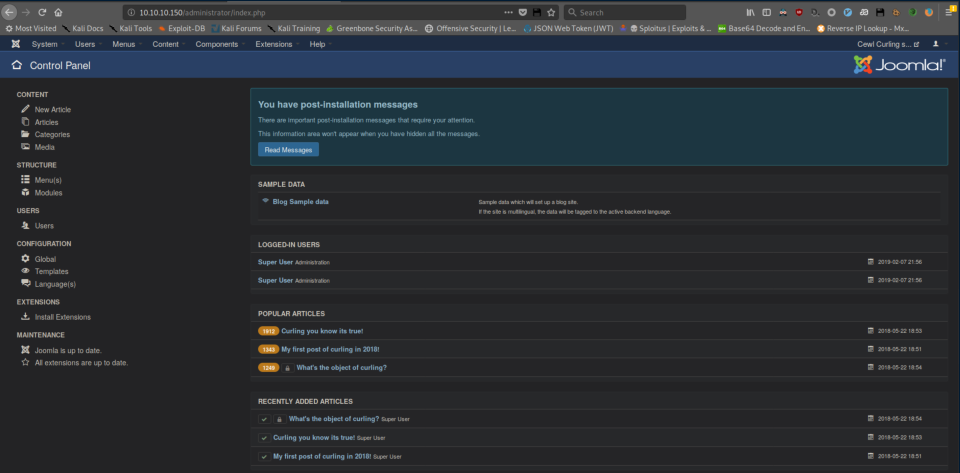This screenshot has height=473, width=960.
Task: Toggle published check for 'What's the object of curling?'
Action: (x=264, y=419)
